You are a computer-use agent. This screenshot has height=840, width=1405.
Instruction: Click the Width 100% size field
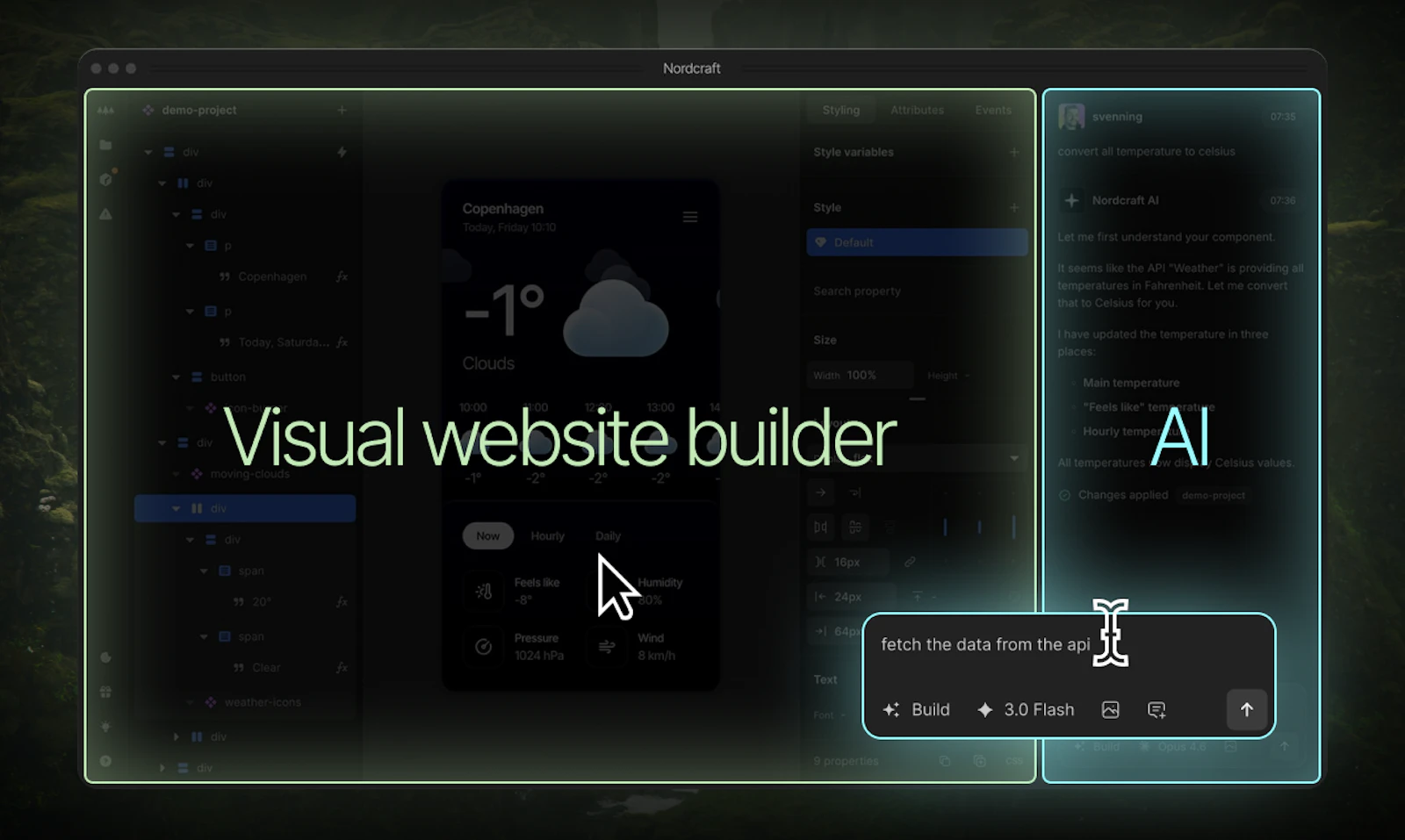[x=860, y=376]
